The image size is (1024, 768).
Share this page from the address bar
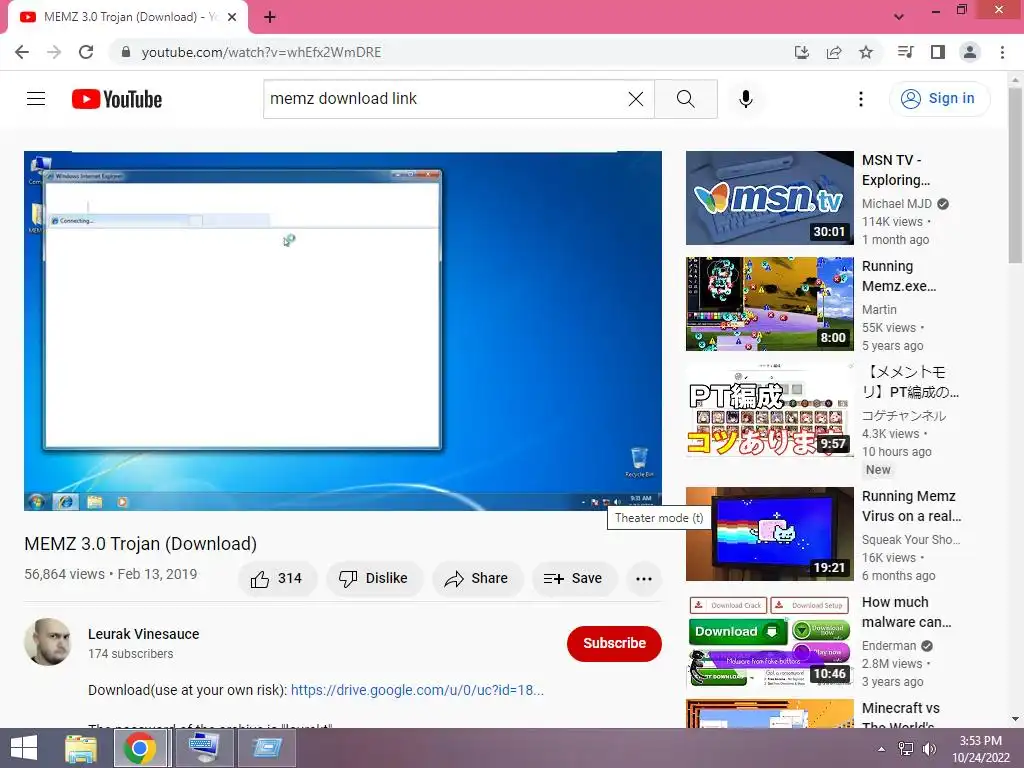(834, 52)
